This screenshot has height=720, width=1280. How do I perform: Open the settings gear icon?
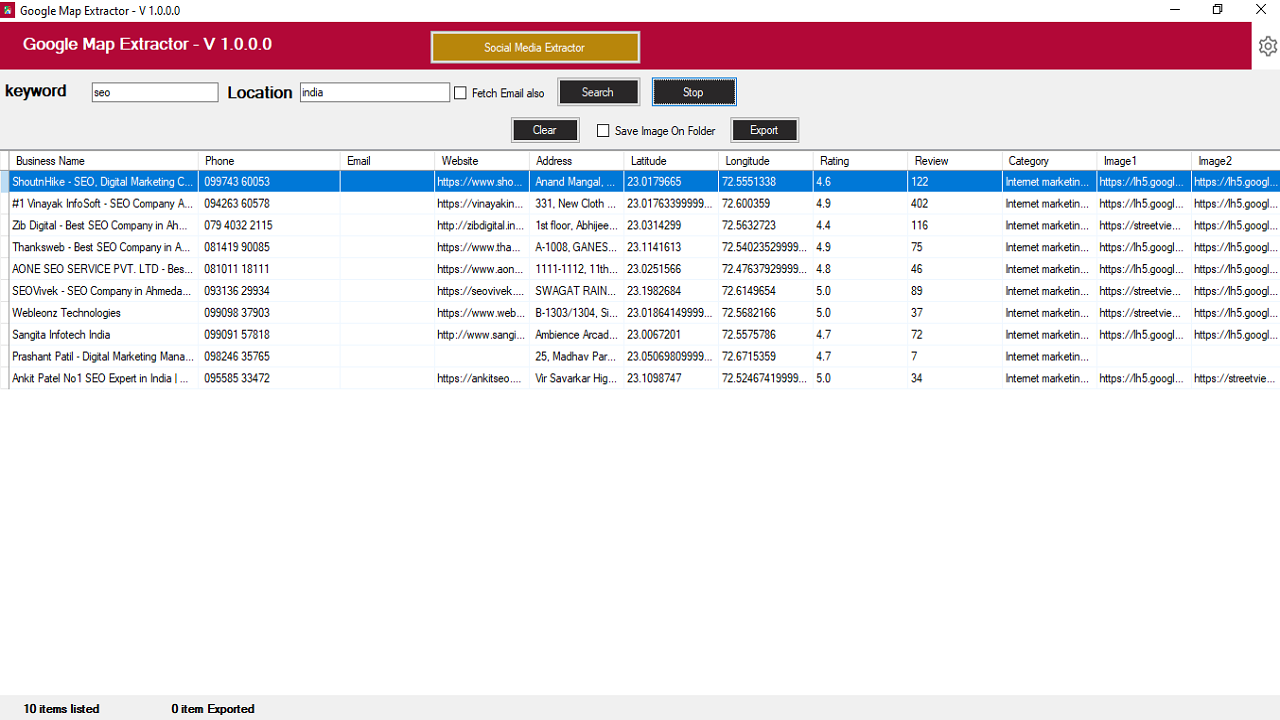coord(1267,46)
